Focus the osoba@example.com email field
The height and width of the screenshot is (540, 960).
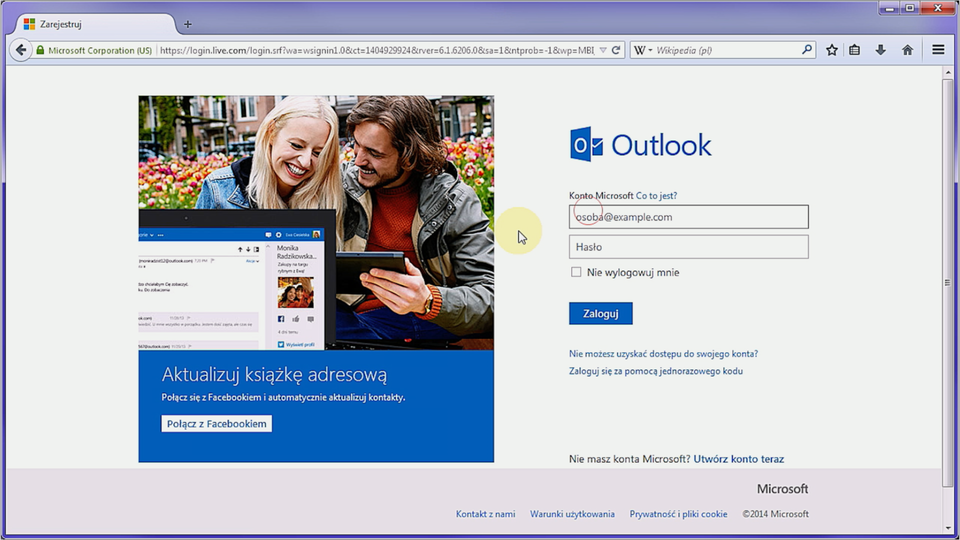point(689,217)
